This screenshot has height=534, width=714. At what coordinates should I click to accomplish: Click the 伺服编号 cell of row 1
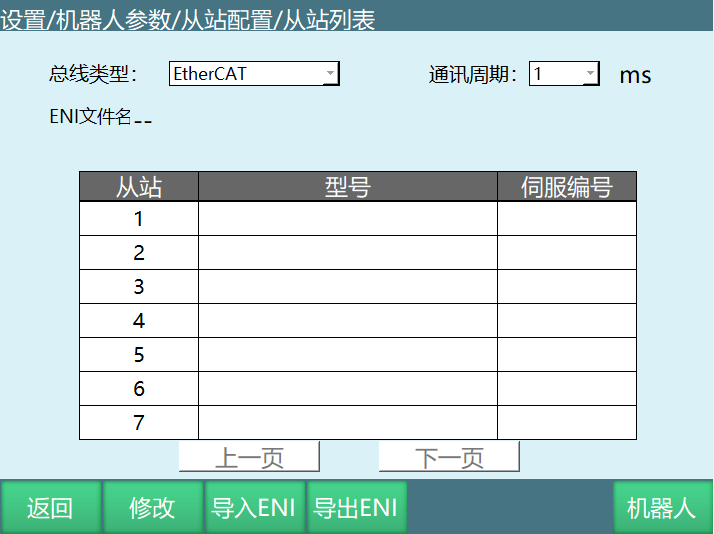tap(566, 219)
